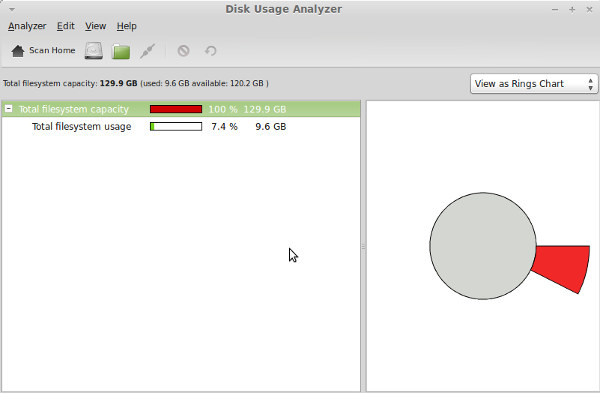Click the 129.9 GB size in the selected row
The width and height of the screenshot is (600, 393).
point(265,109)
